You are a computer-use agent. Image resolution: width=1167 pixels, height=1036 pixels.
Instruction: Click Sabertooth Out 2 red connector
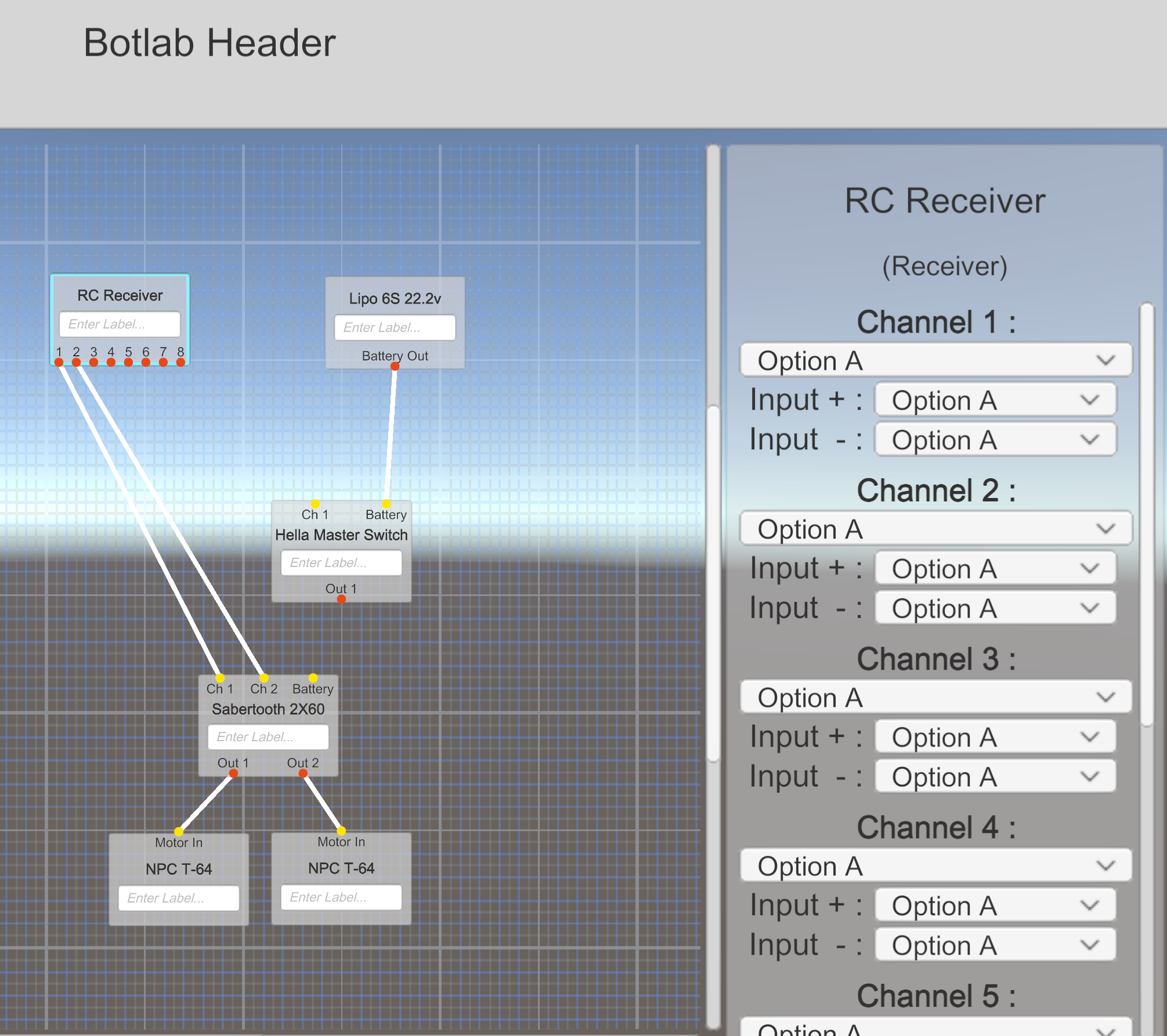[303, 773]
